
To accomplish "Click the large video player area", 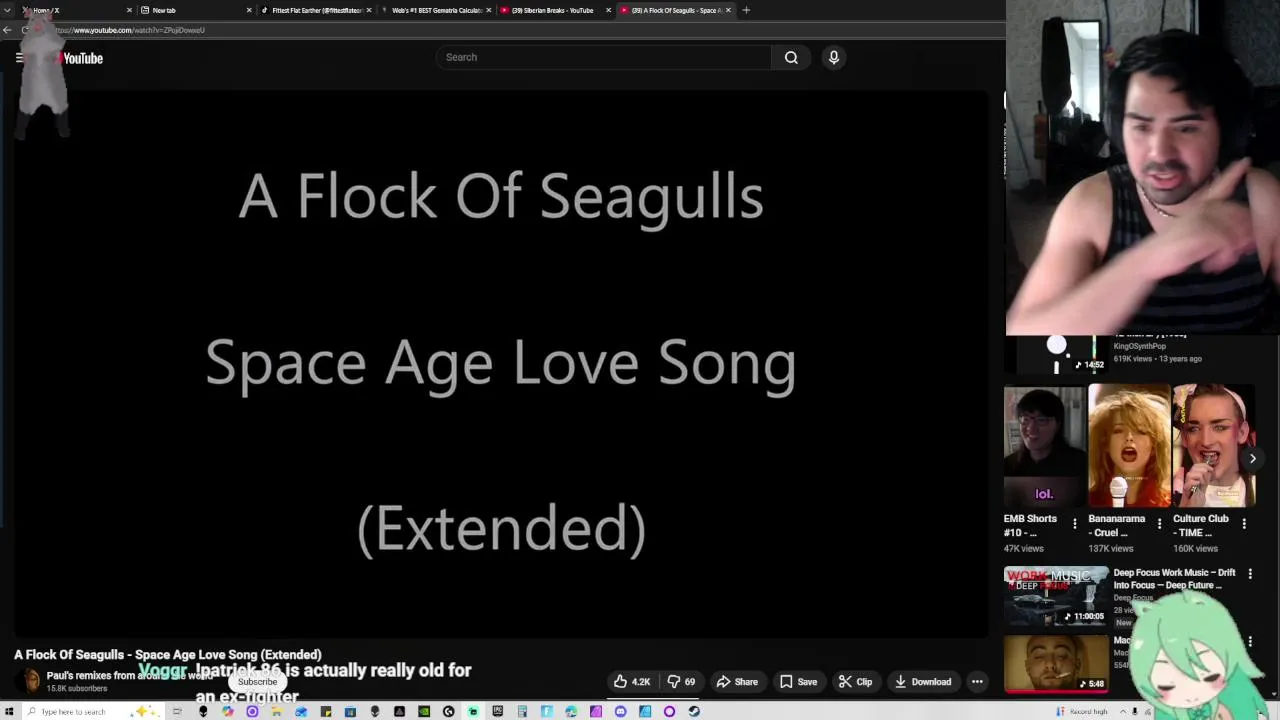I will (500, 364).
